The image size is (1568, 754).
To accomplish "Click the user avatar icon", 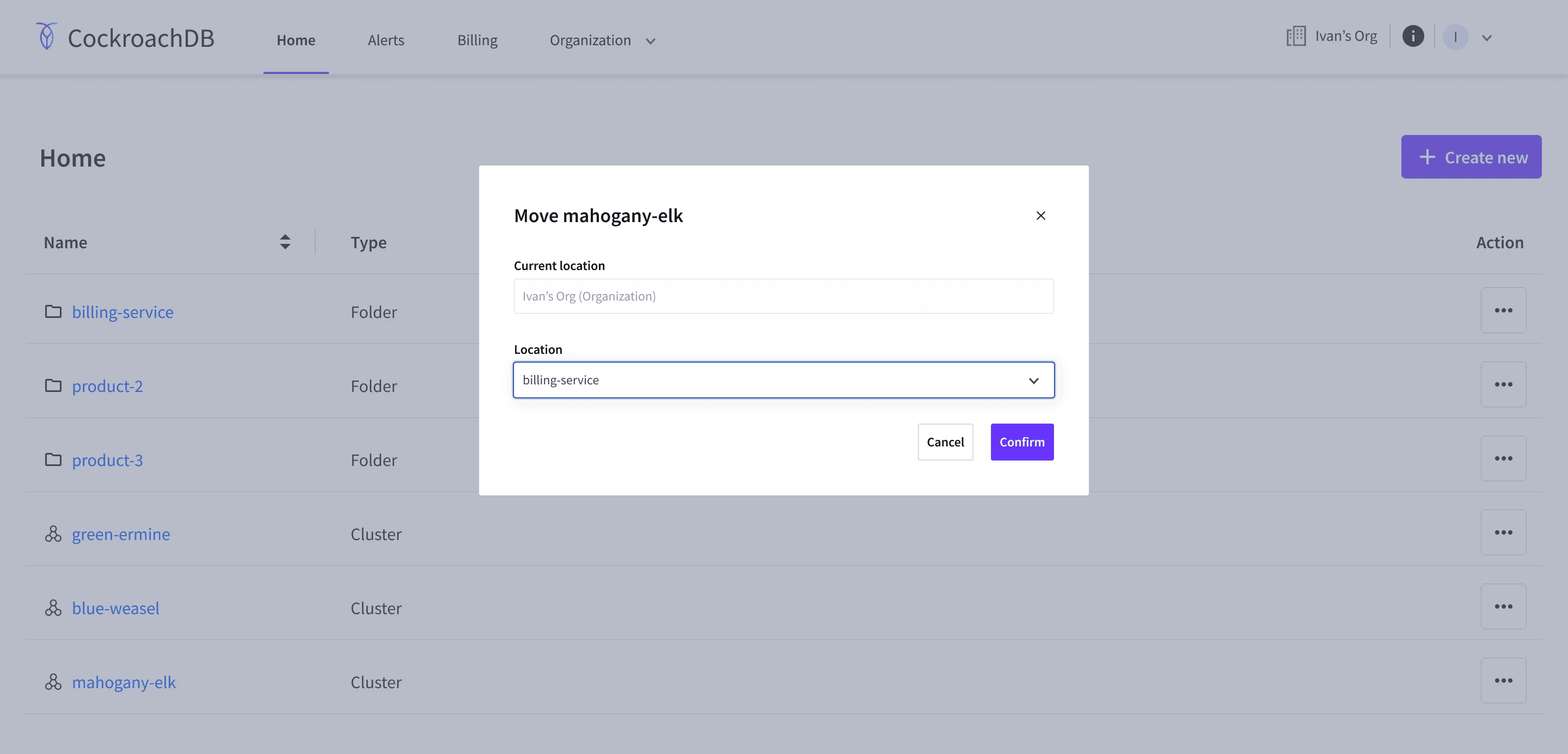I will click(1455, 37).
